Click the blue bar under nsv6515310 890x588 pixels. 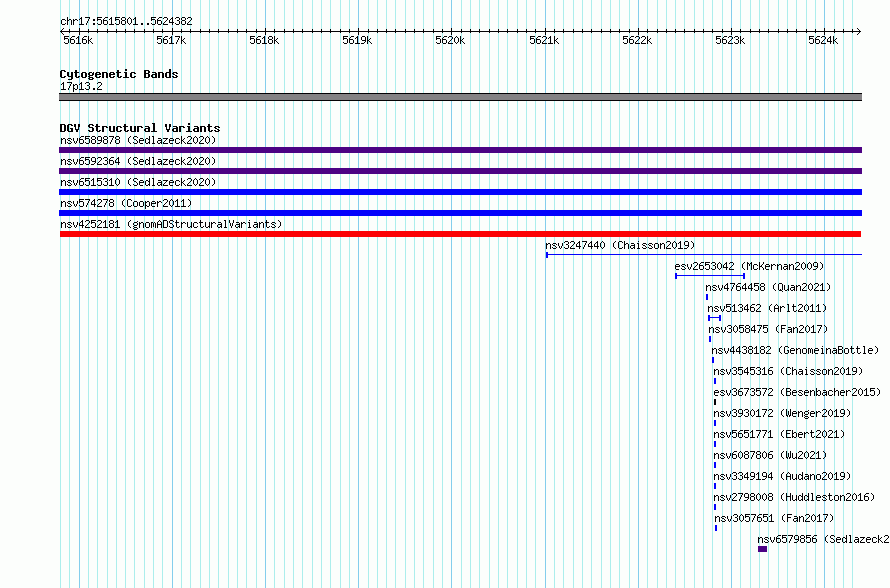coord(460,192)
